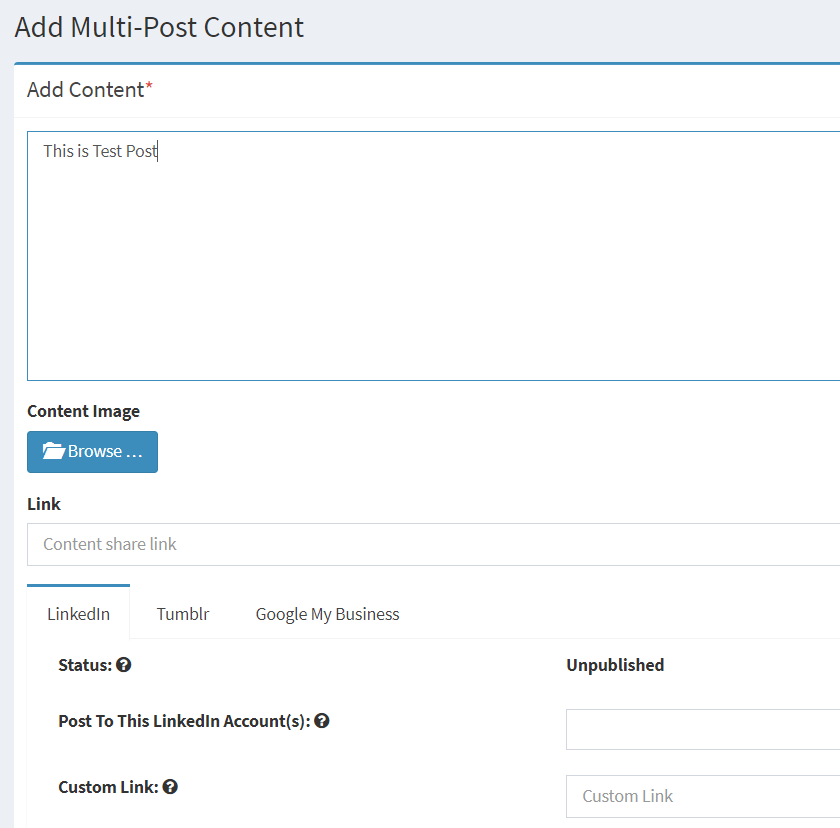Click the Link field label

44,504
